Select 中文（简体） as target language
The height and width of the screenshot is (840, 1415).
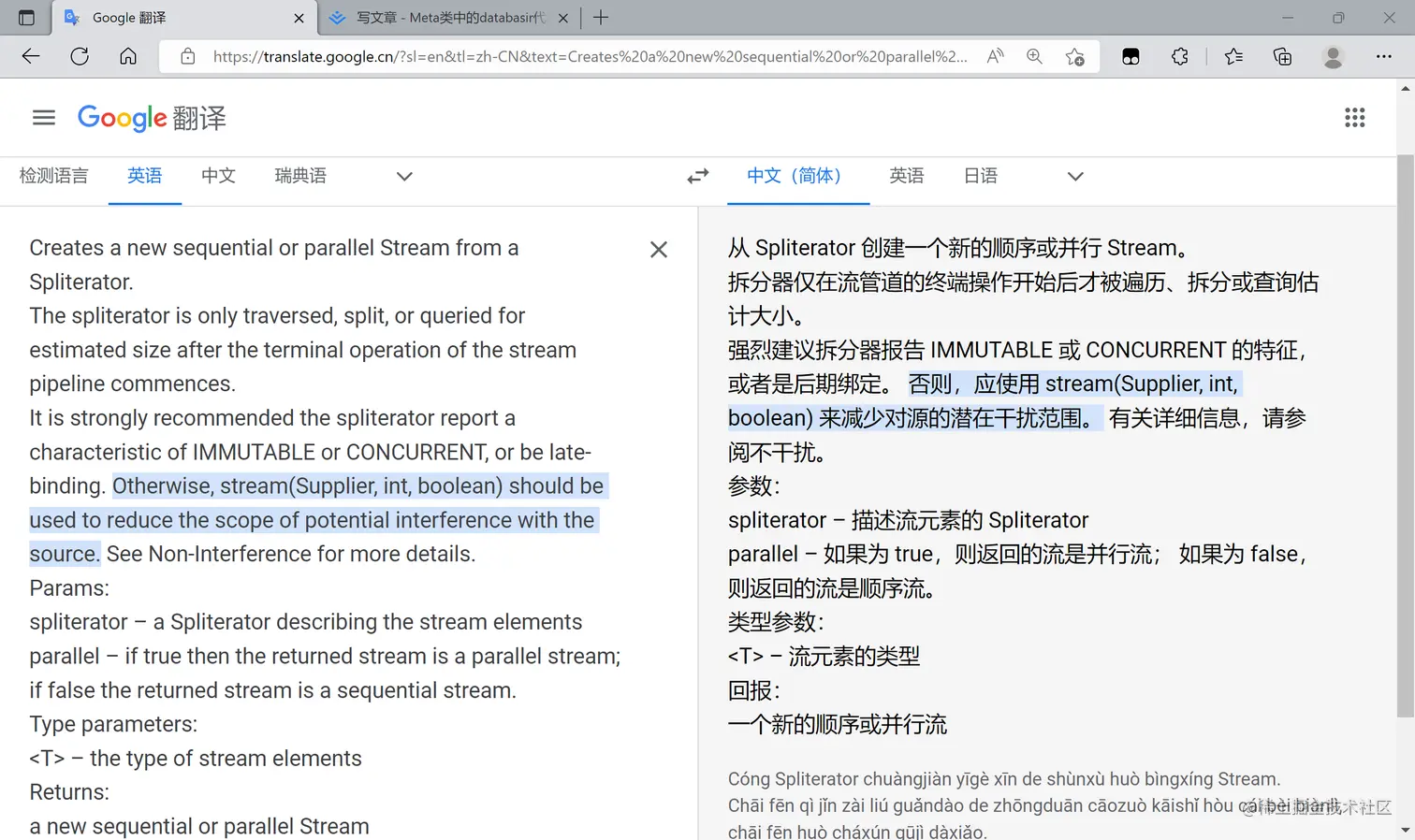pos(798,176)
